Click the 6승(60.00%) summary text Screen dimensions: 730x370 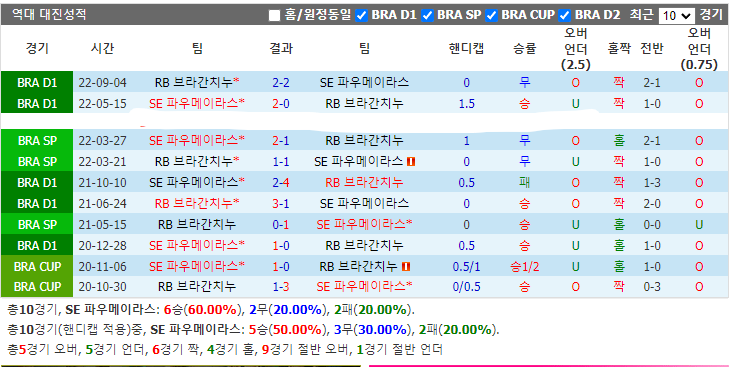coord(203,309)
